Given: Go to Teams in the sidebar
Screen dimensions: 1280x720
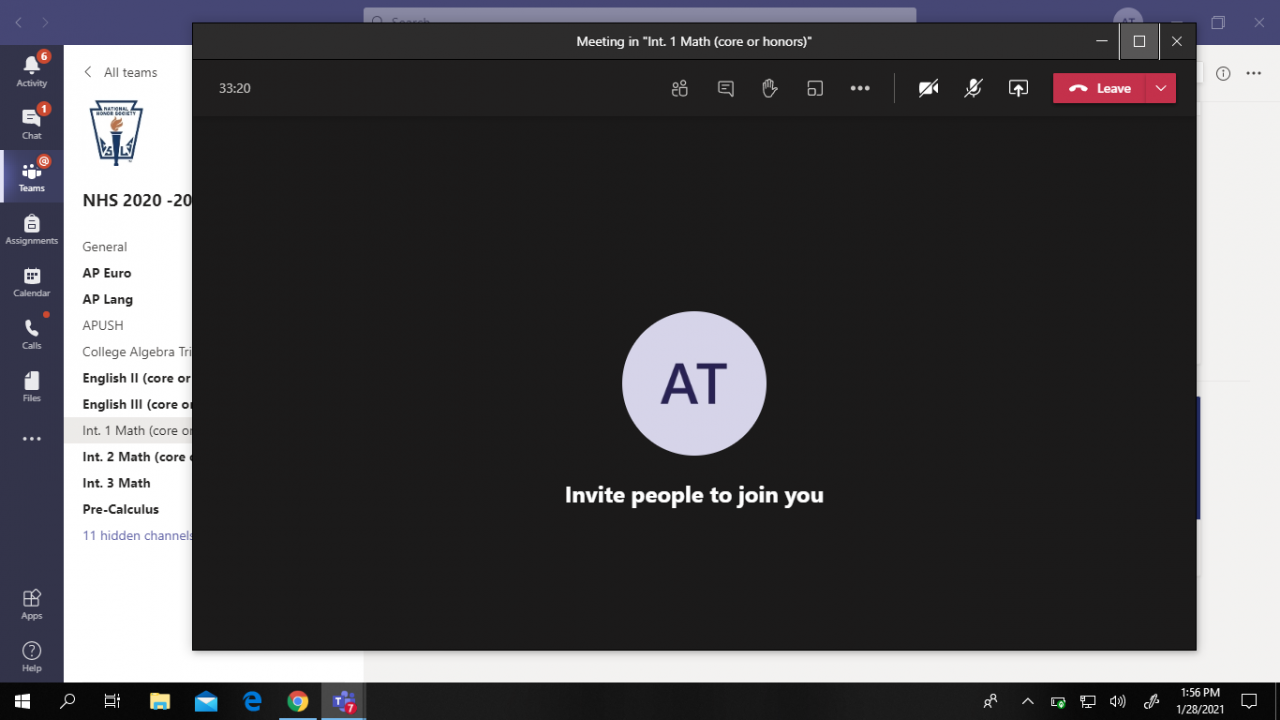Looking at the screenshot, I should [32, 176].
